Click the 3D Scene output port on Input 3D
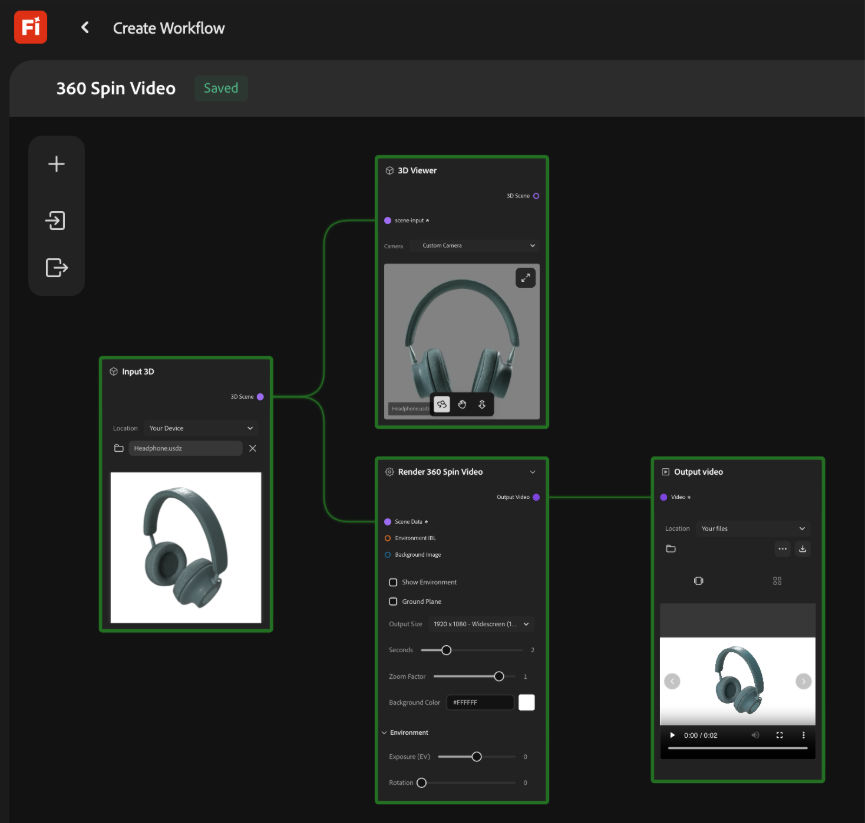Viewport: 865px width, 823px height. tap(260, 397)
